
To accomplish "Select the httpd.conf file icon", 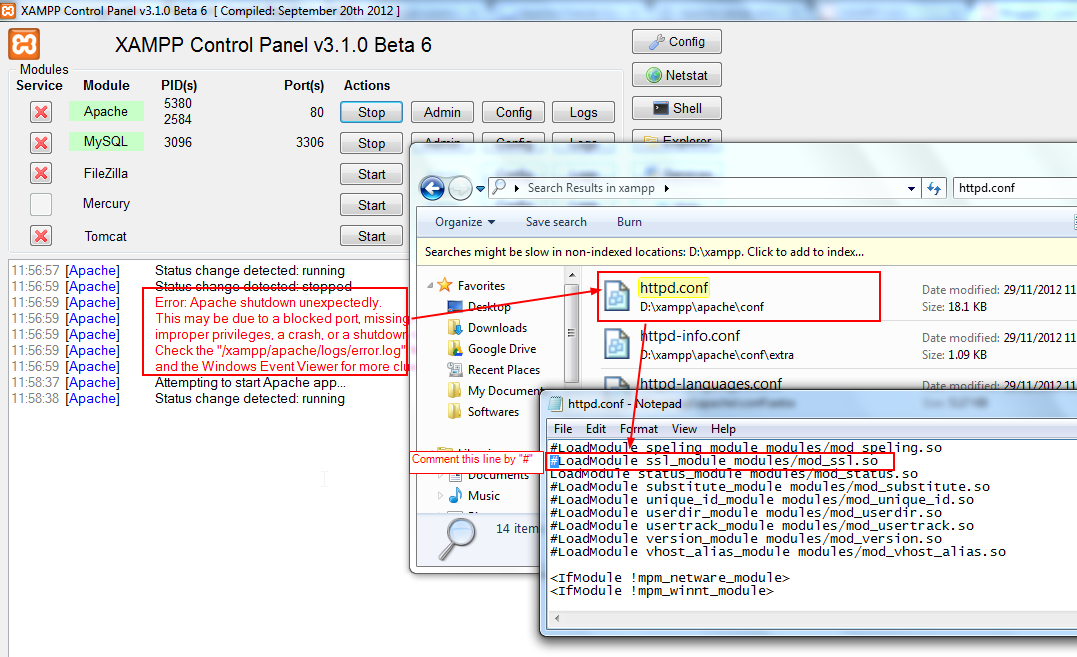I will tap(617, 297).
